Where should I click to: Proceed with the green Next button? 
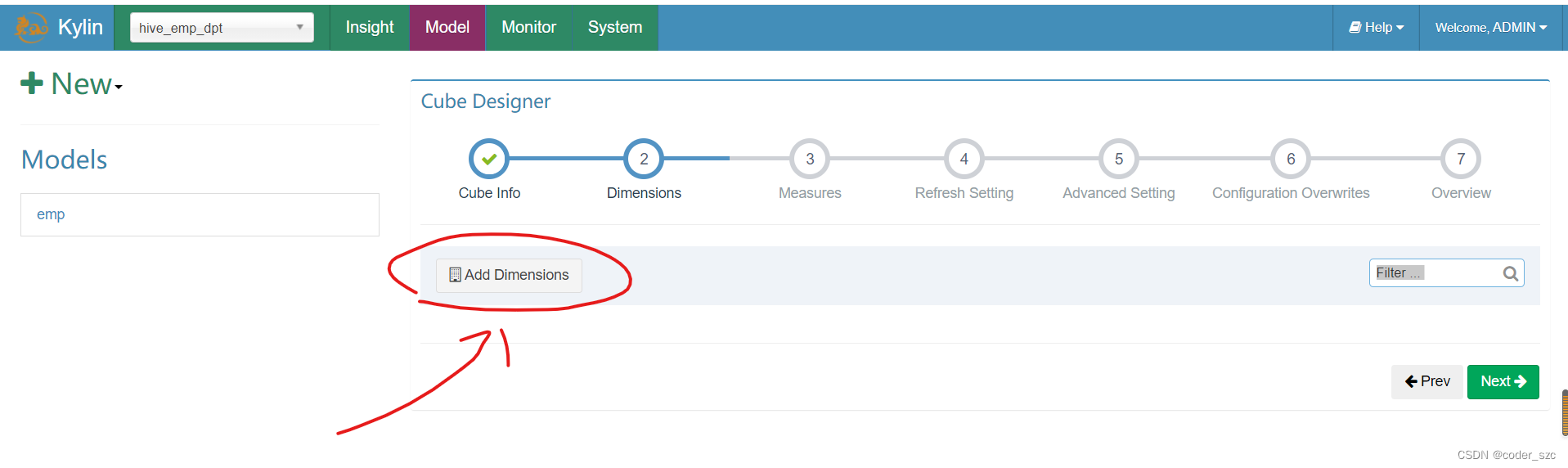pos(1503,382)
